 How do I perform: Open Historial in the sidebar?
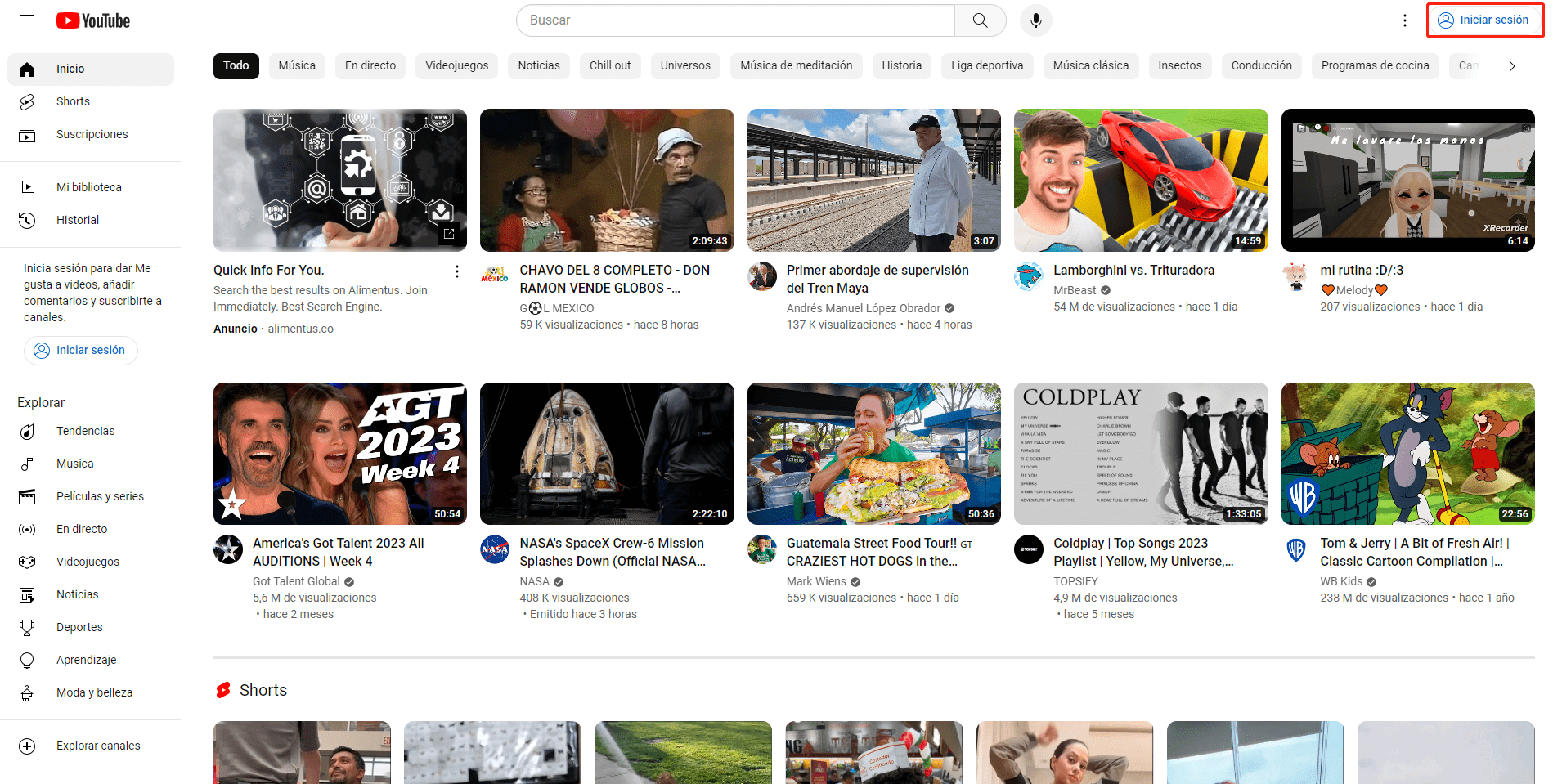tap(91, 220)
